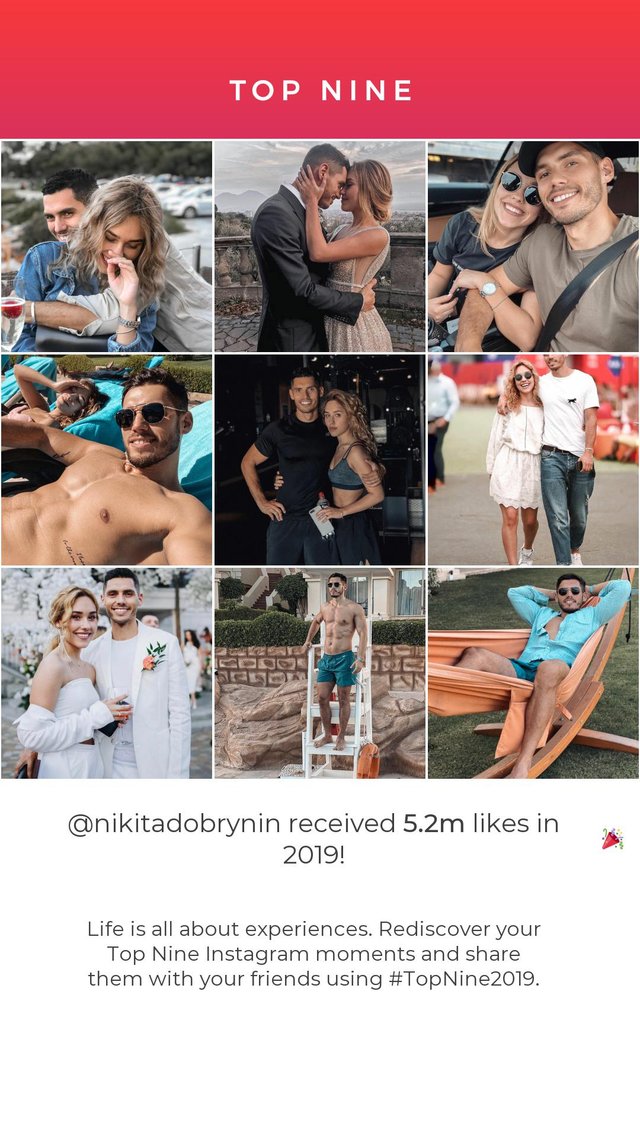This screenshot has height=1138, width=640.
Task: Select the photo of man in orange hammock
Action: click(x=533, y=674)
